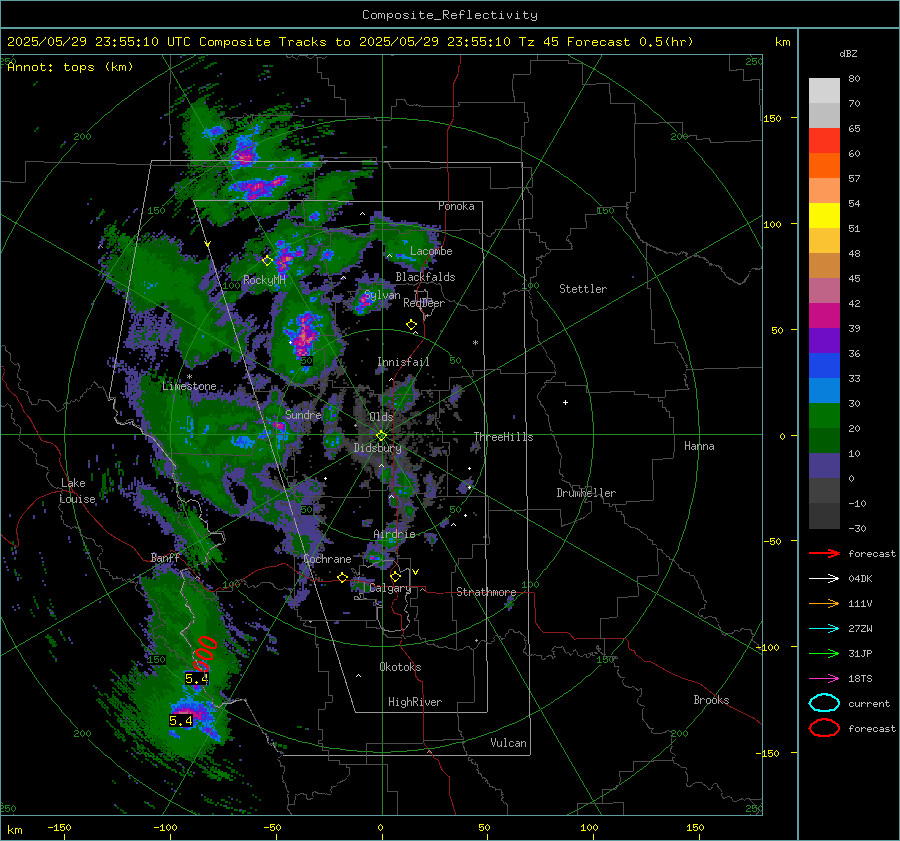Click the Cochrane city label
Screen dimensions: 900x841
327,559
